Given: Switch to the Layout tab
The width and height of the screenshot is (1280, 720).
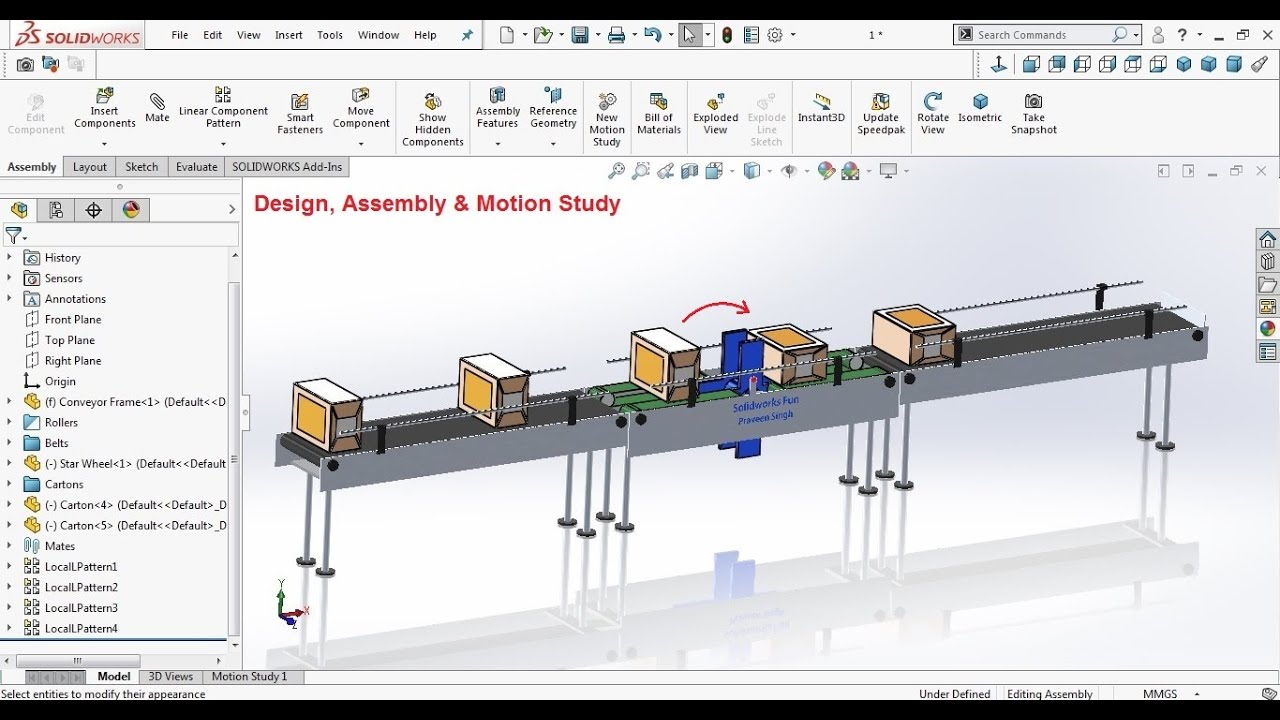Looking at the screenshot, I should click(90, 167).
